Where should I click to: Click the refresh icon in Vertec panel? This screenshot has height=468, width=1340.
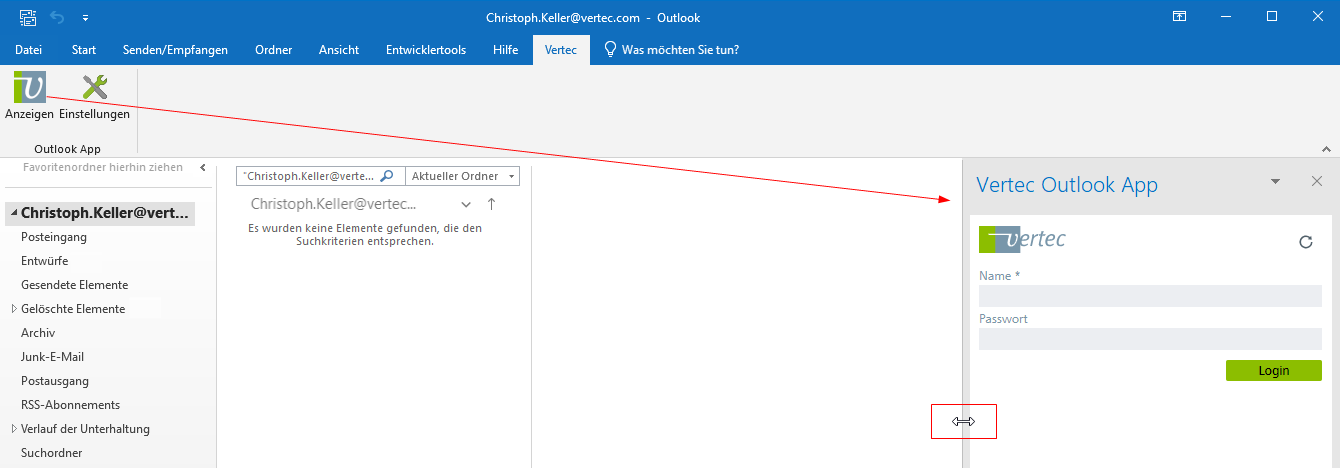point(1305,242)
